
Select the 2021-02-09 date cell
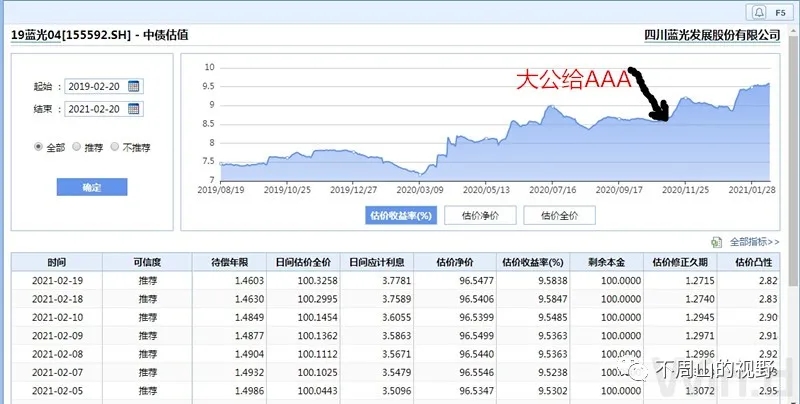(57, 336)
